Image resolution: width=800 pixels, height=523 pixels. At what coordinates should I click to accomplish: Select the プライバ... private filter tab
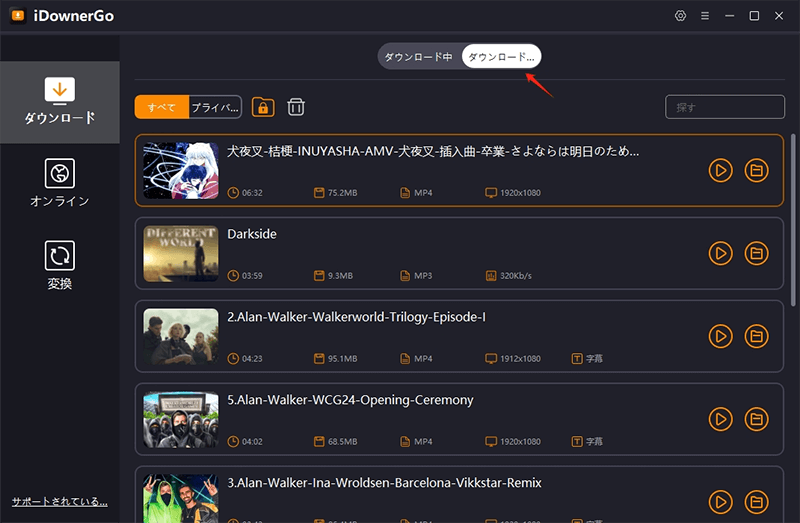point(215,107)
